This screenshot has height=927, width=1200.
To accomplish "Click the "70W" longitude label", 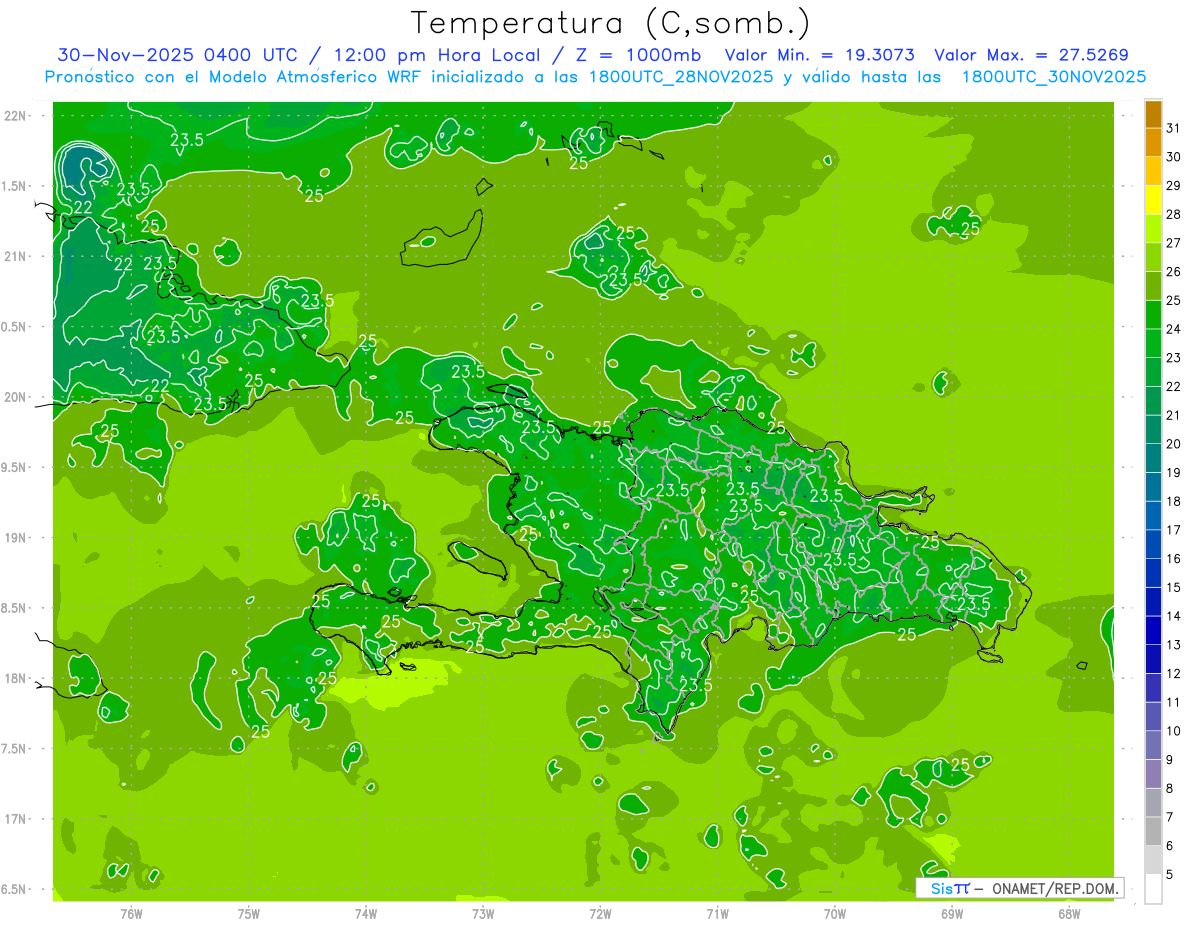I will pyautogui.click(x=835, y=913).
